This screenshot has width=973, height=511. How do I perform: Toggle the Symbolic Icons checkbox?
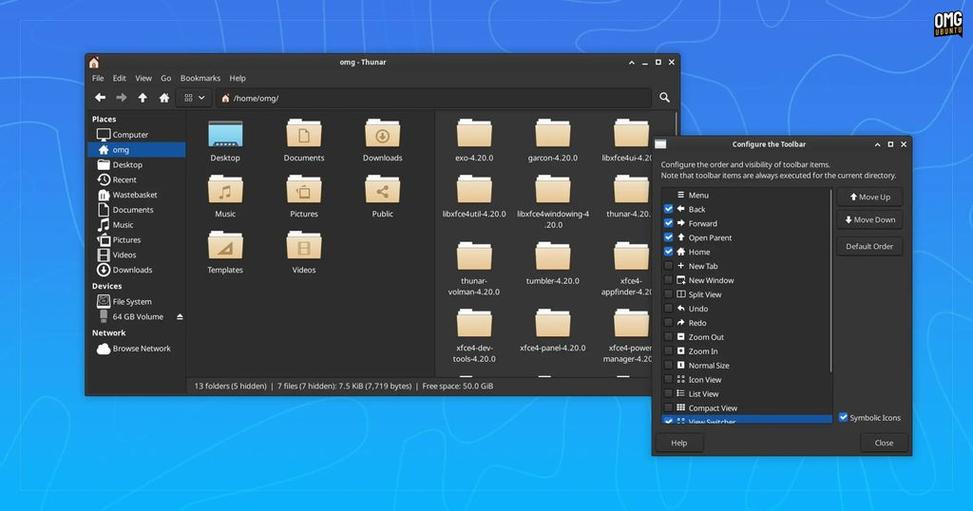coord(843,417)
